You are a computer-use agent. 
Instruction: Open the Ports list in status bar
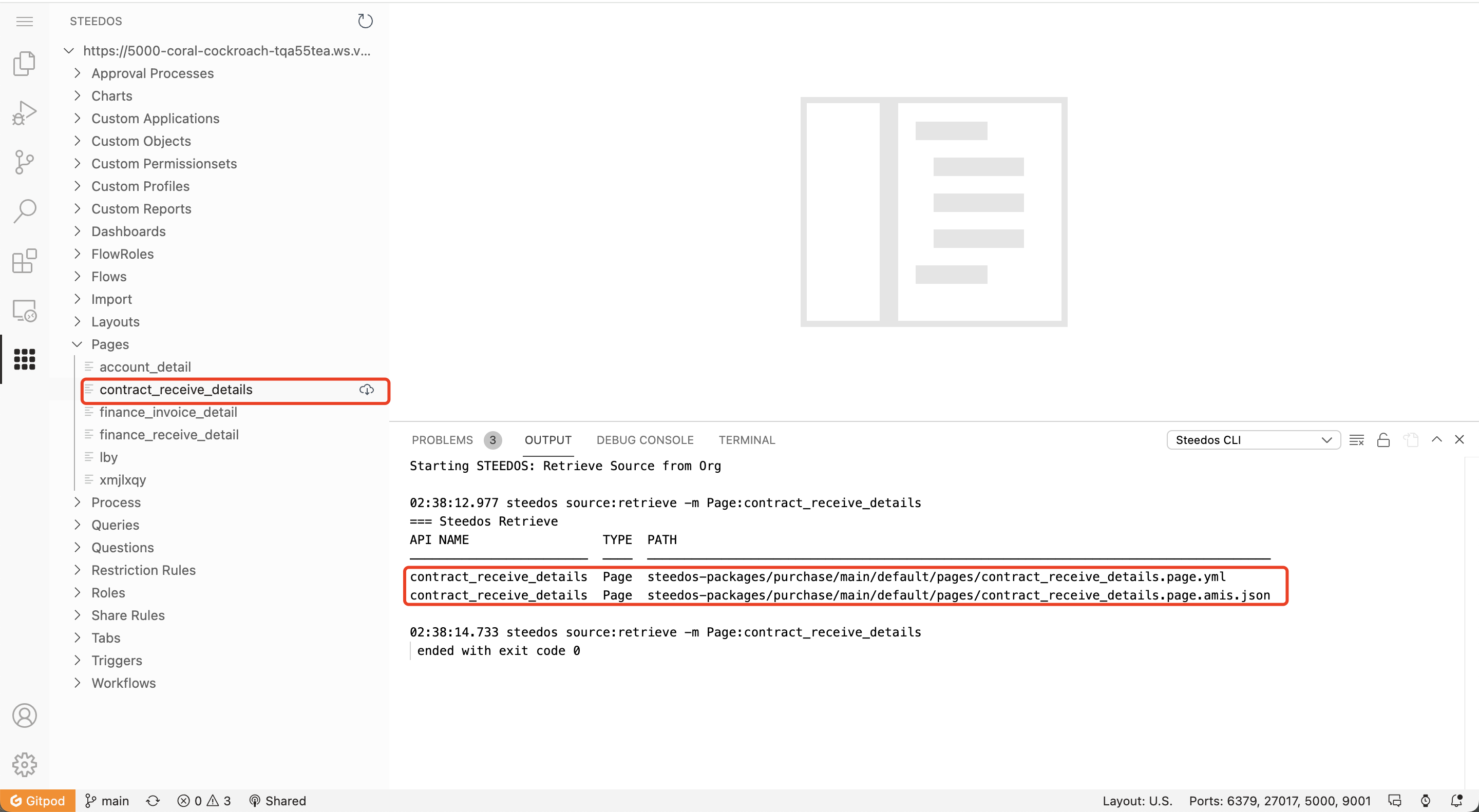tap(1279, 801)
